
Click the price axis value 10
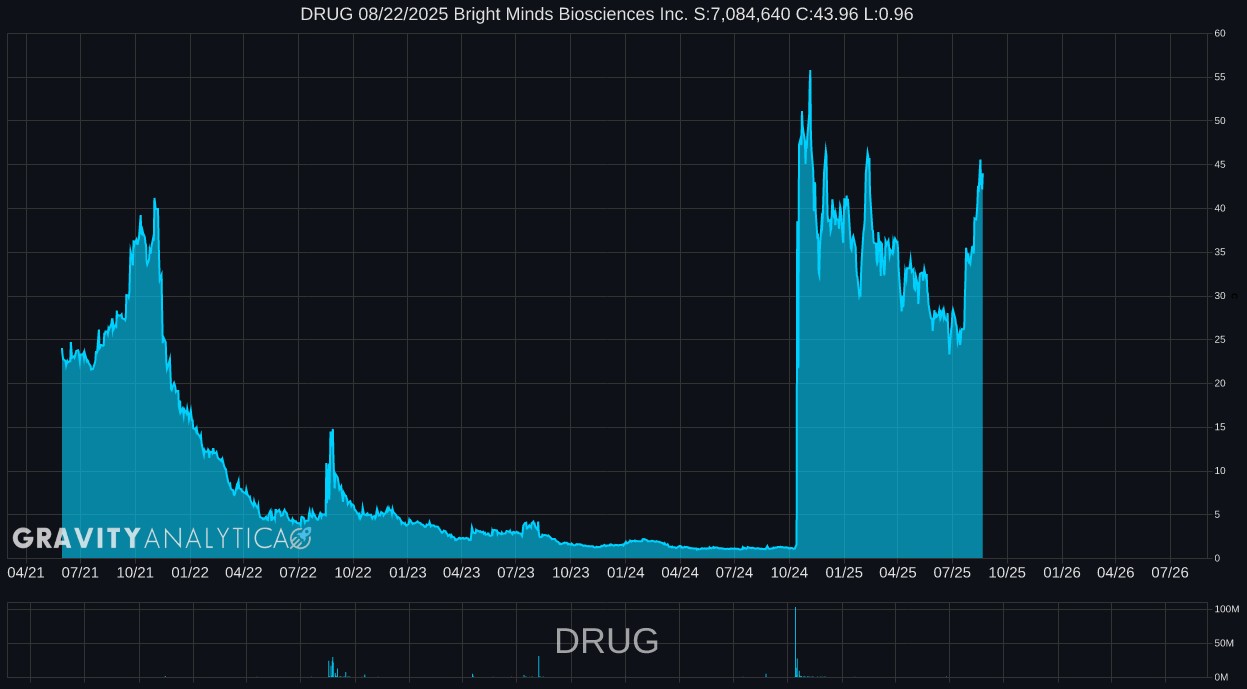point(1220,471)
